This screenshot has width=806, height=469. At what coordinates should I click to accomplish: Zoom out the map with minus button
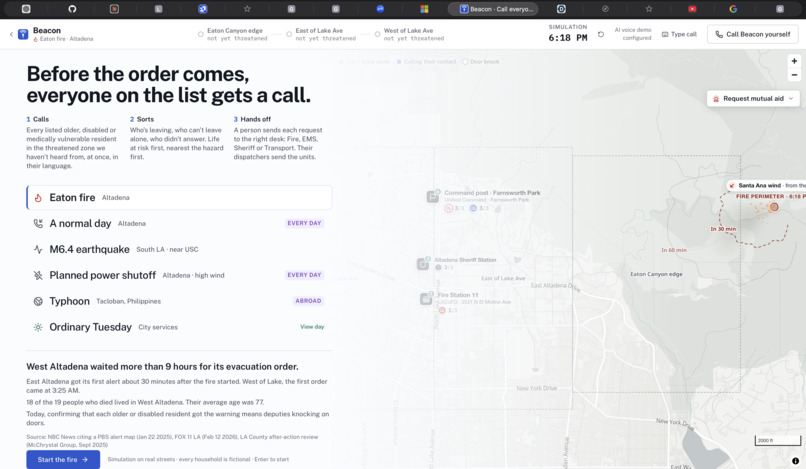coord(794,75)
